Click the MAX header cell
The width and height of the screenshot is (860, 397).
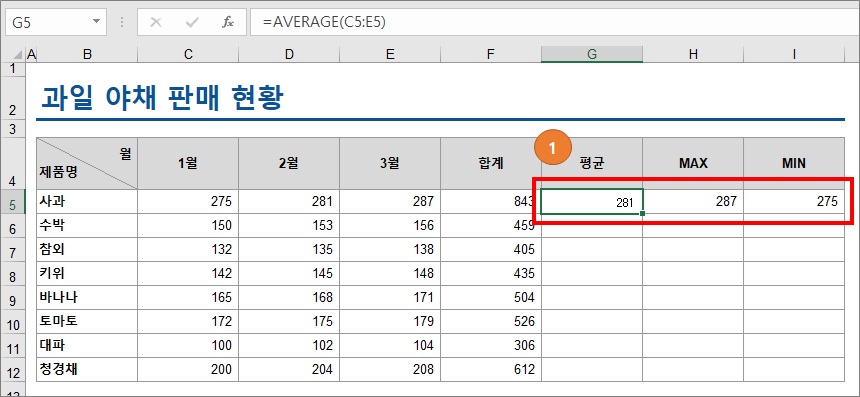coord(693,163)
